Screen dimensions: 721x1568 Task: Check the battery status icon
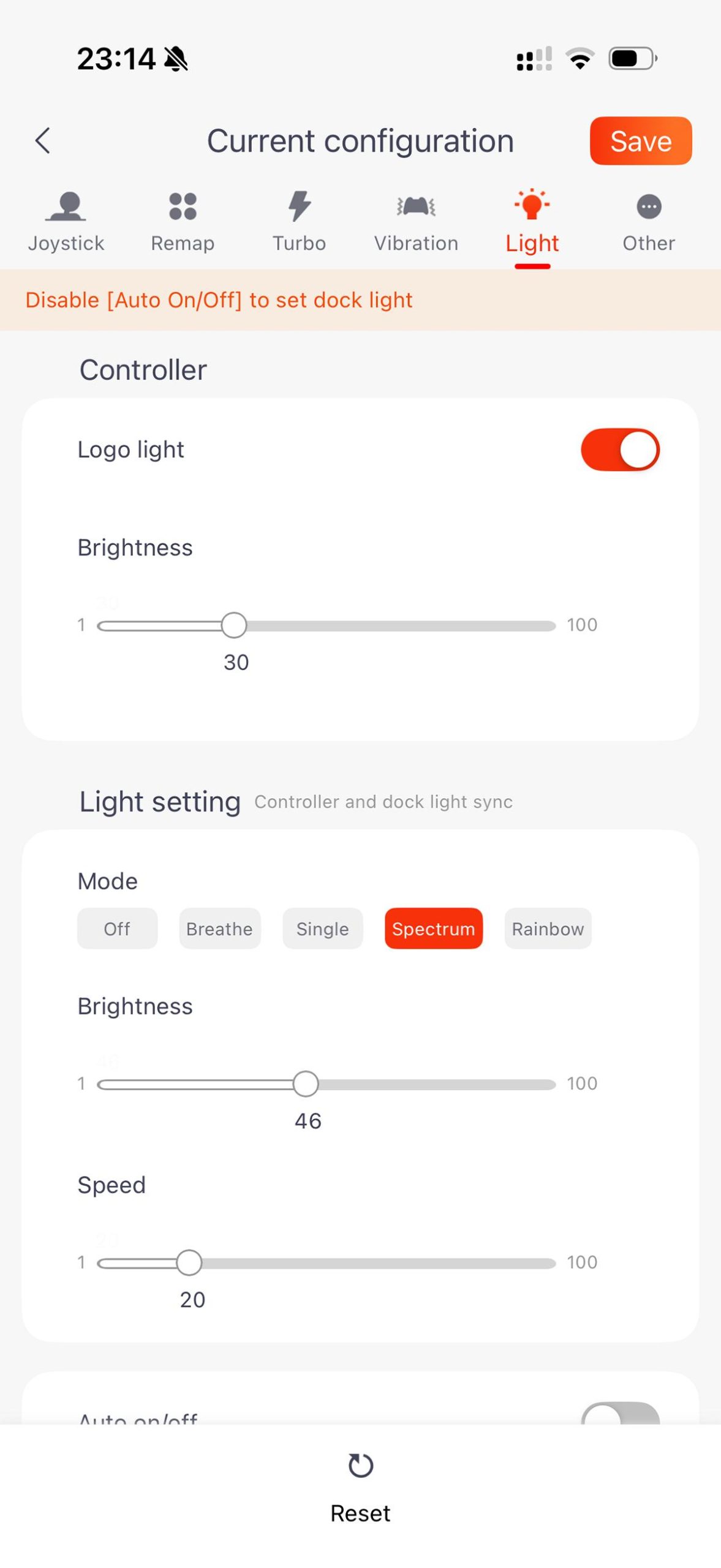(x=633, y=58)
